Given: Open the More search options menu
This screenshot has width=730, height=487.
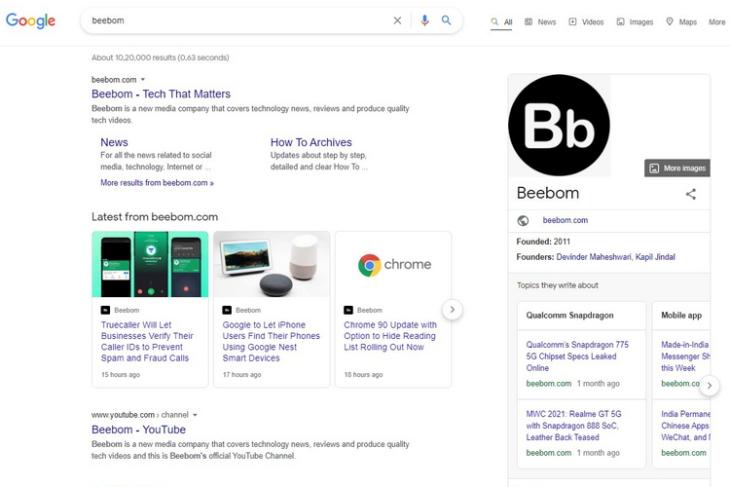Looking at the screenshot, I should [717, 22].
